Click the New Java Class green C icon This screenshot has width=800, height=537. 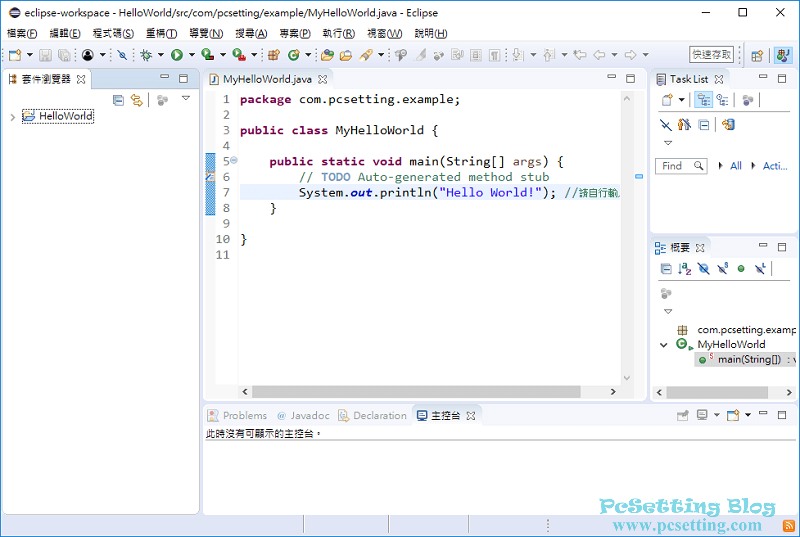293,55
